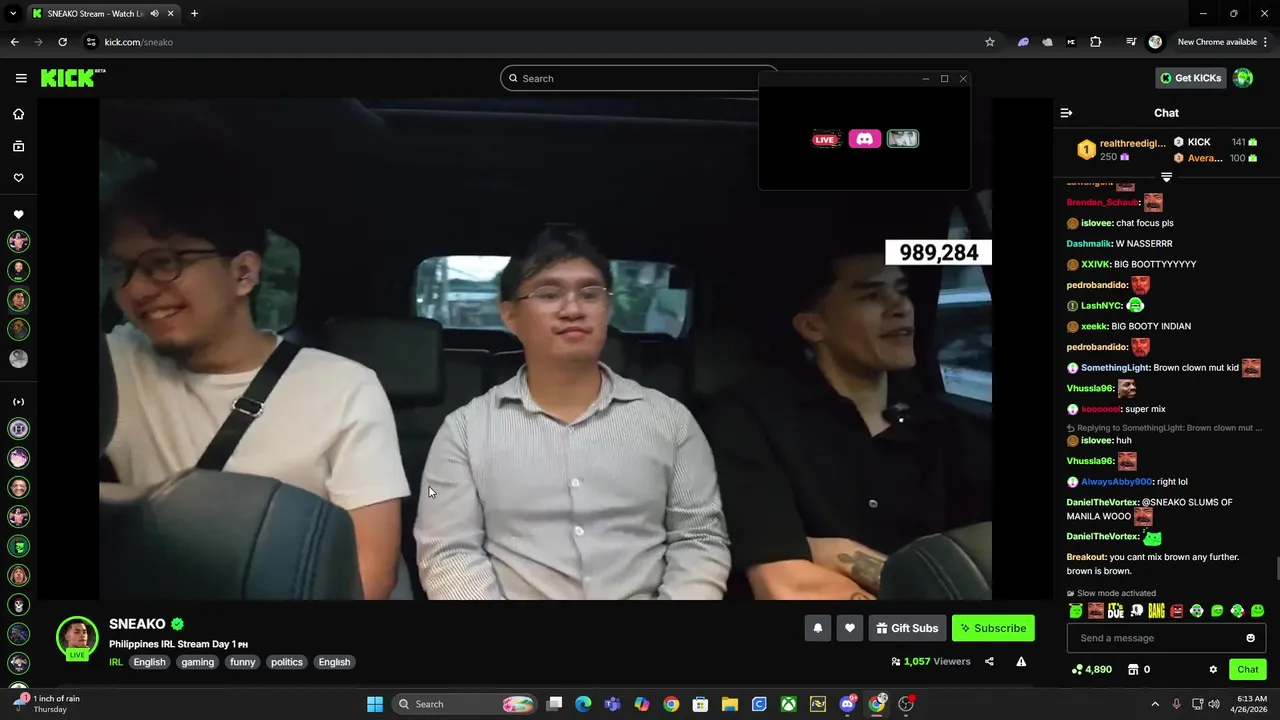Screen dimensions: 1280x720
Task: Click the camera thumbnail in popup window
Action: [903, 139]
